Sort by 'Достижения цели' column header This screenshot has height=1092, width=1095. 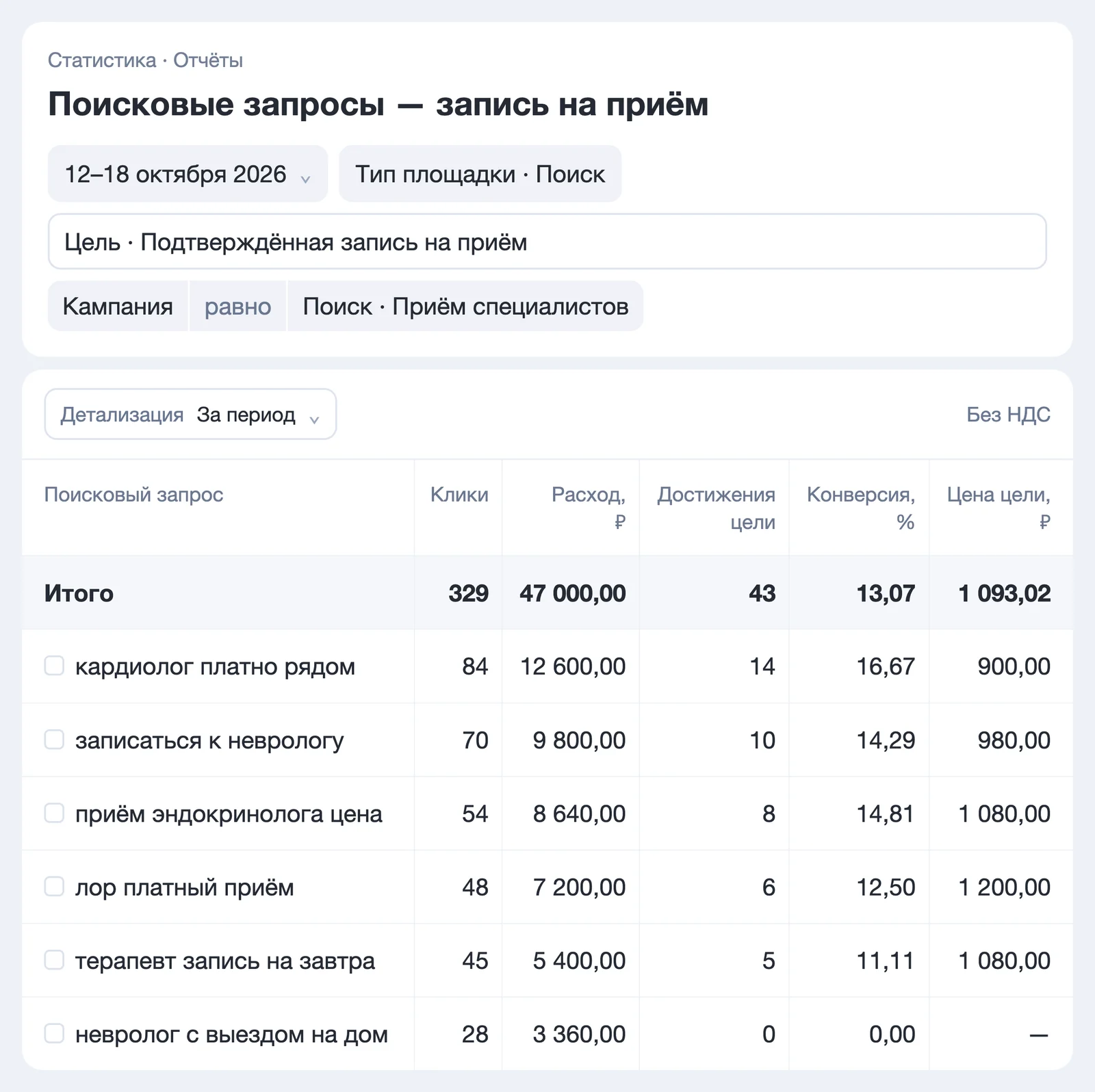coord(716,508)
